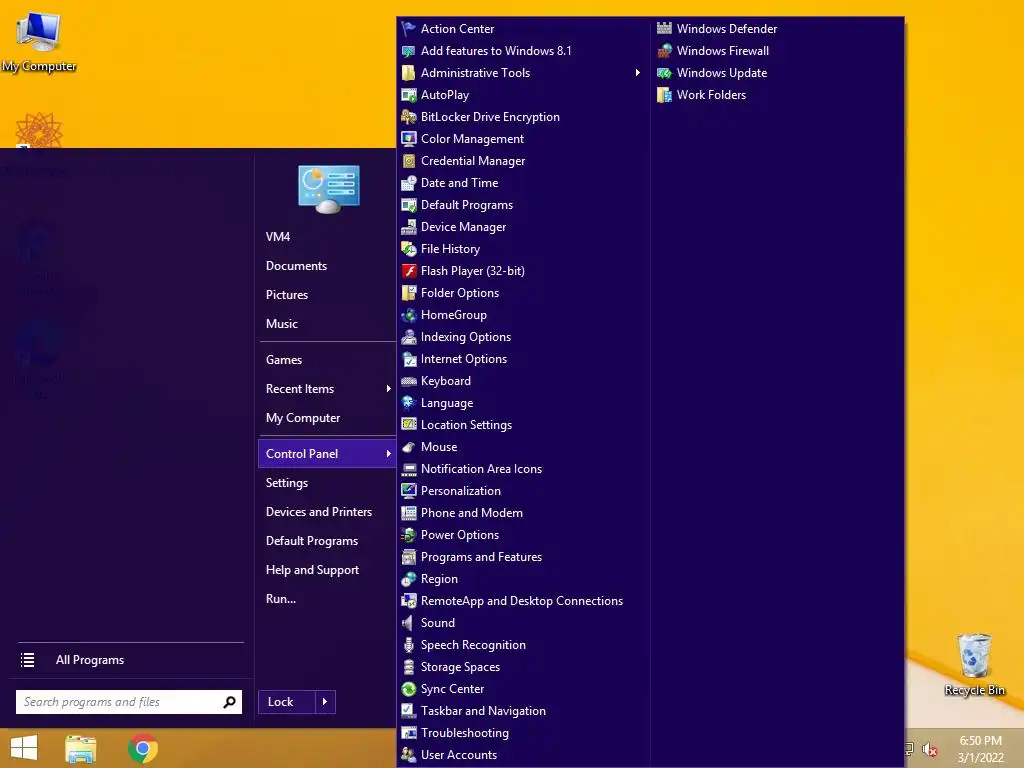The image size is (1024, 768).
Task: Click the User Accounts icon
Action: (x=409, y=755)
